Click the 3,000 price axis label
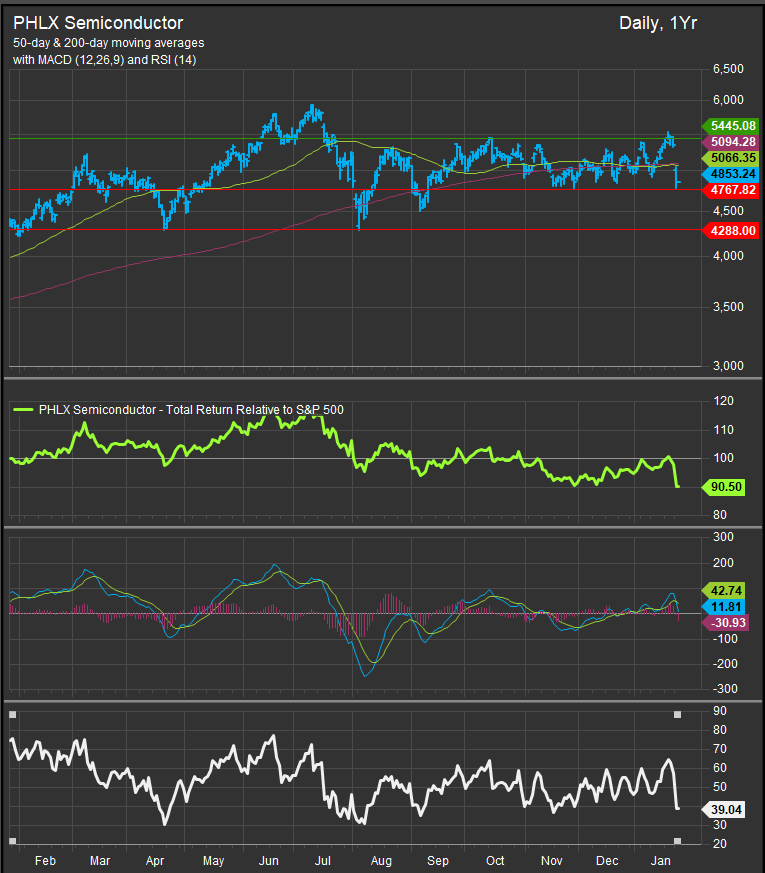 click(728, 366)
